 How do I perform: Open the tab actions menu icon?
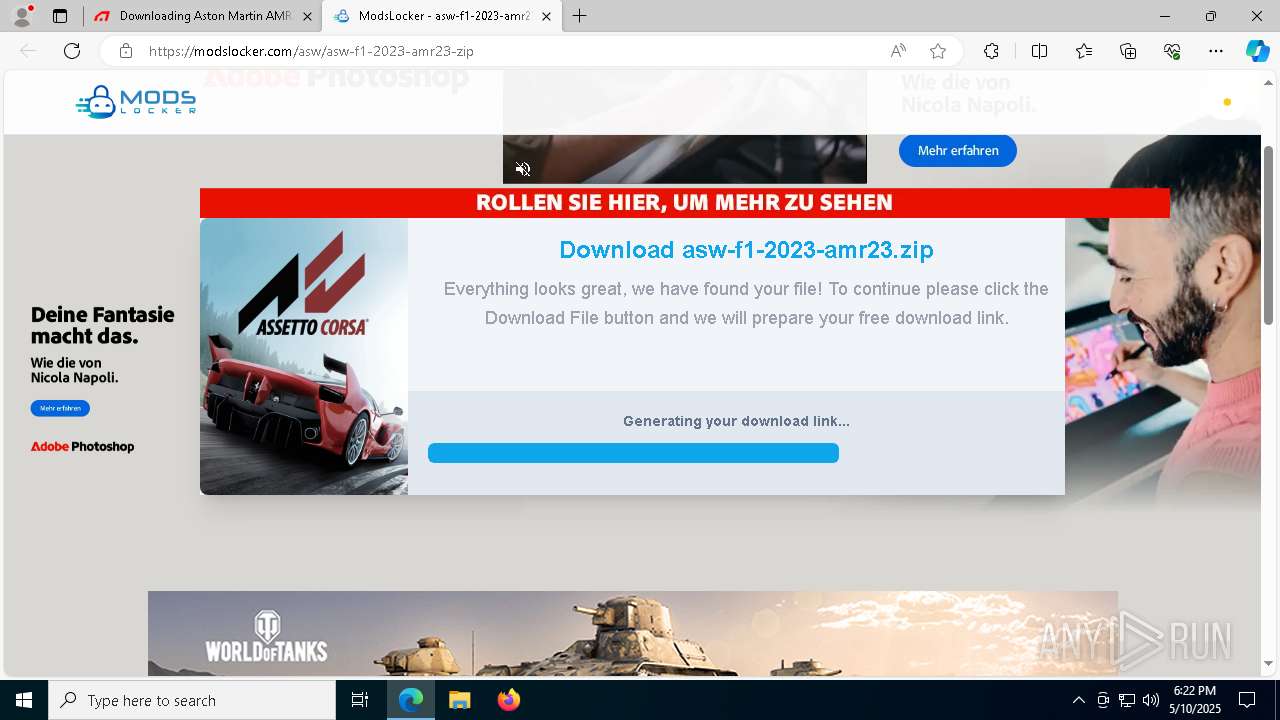[x=60, y=16]
